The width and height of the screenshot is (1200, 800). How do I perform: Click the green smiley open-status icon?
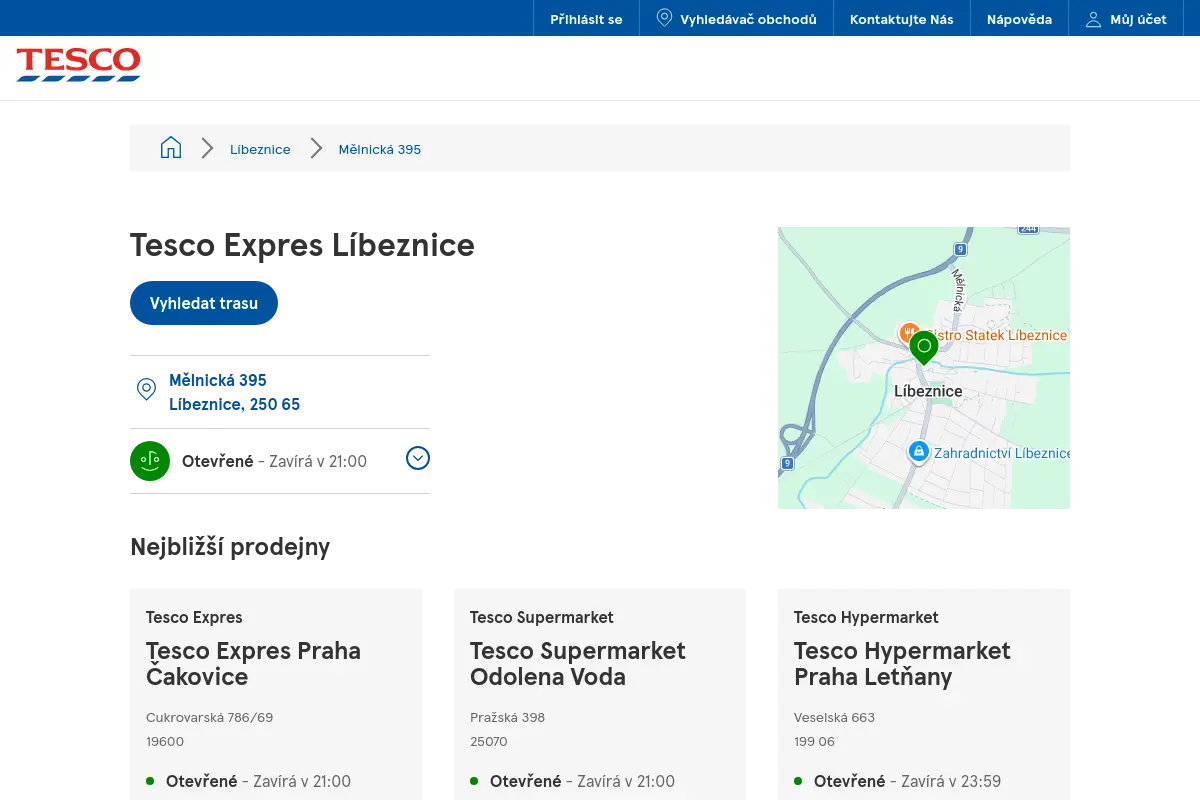tap(150, 460)
